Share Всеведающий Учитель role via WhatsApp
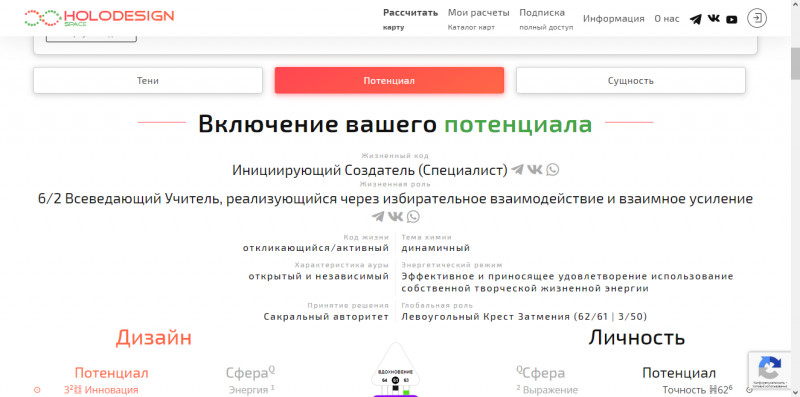 coord(413,216)
